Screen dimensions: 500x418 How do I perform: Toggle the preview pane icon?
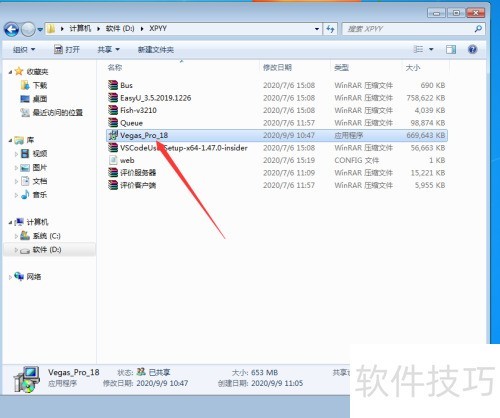(x=451, y=50)
